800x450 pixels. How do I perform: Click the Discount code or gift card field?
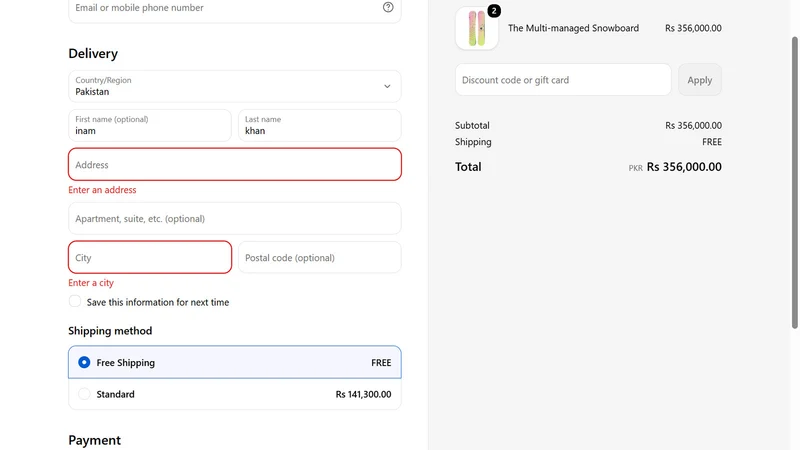click(563, 80)
